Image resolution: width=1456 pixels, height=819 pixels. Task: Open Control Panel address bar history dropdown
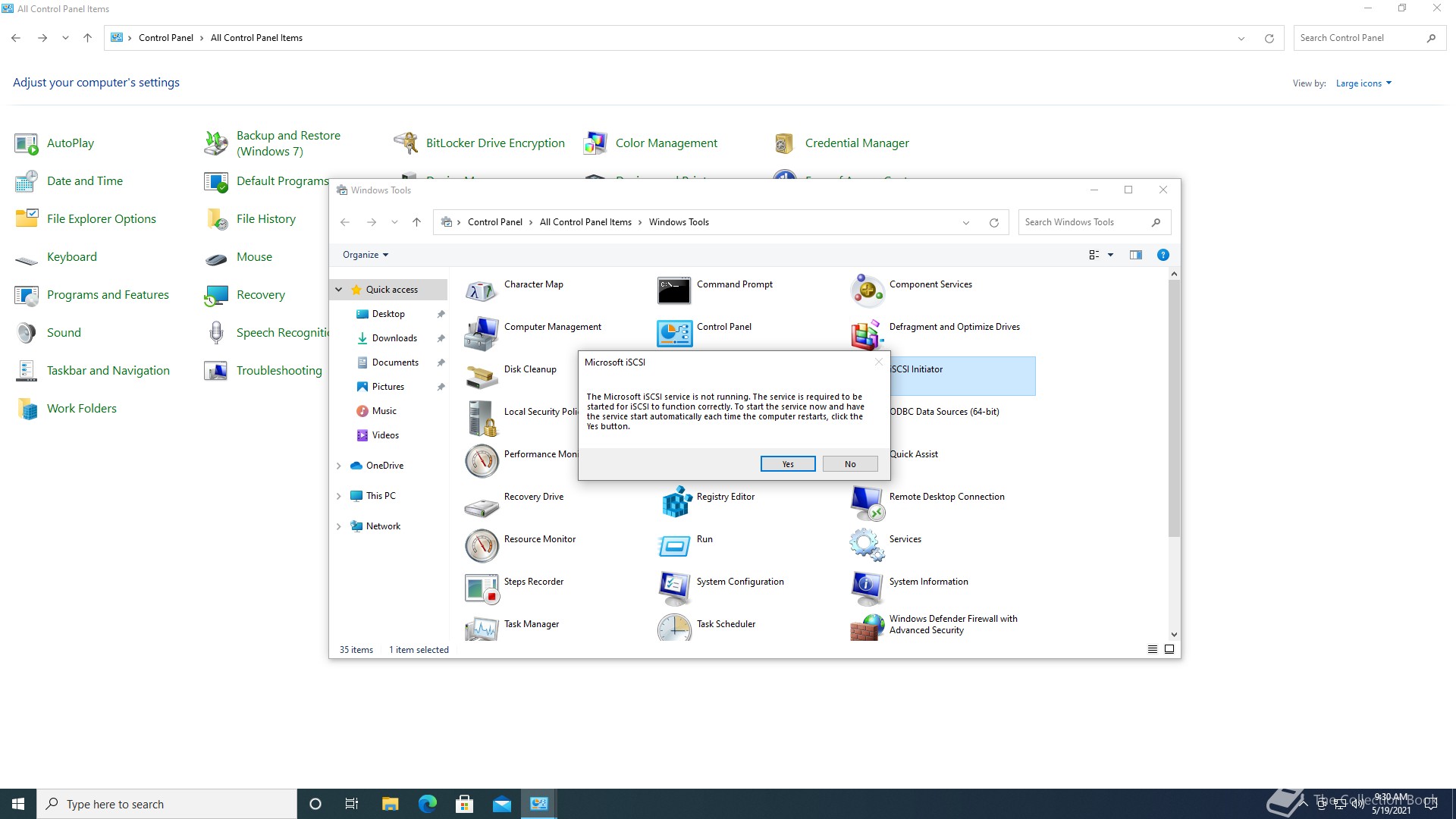[x=1241, y=38]
